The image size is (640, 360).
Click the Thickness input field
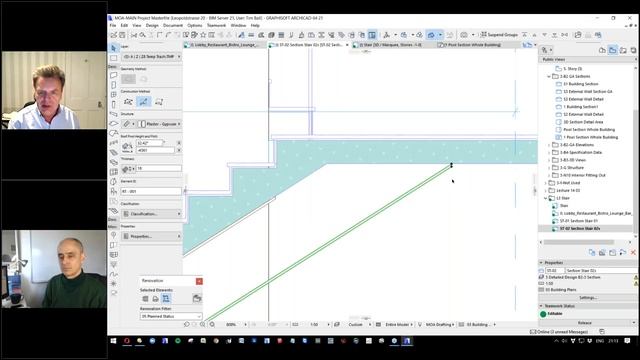158,168
